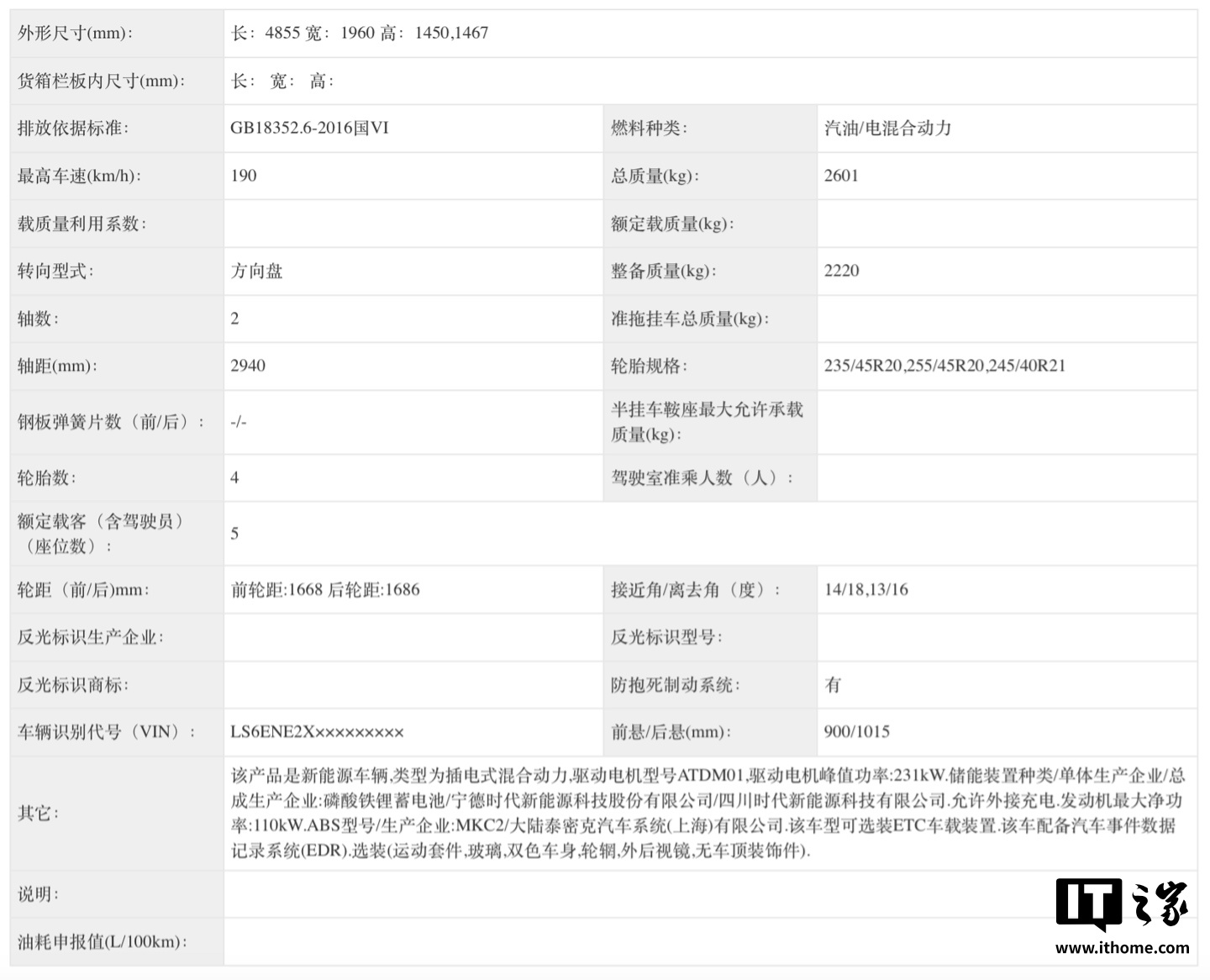Select the value 方向盘
The height and width of the screenshot is (980, 1210).
257,271
